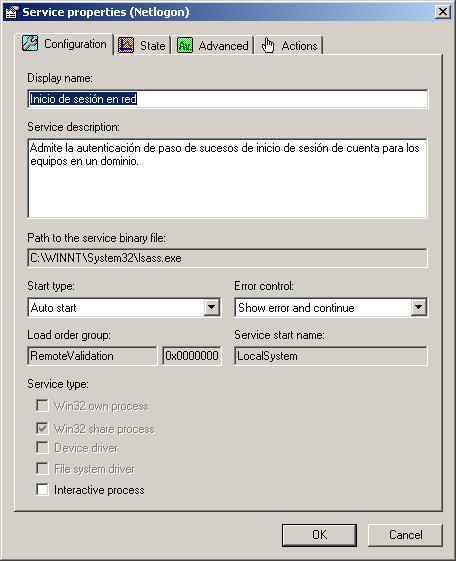Switch to the State tab
This screenshot has height=561, width=456.
pyautogui.click(x=143, y=45)
